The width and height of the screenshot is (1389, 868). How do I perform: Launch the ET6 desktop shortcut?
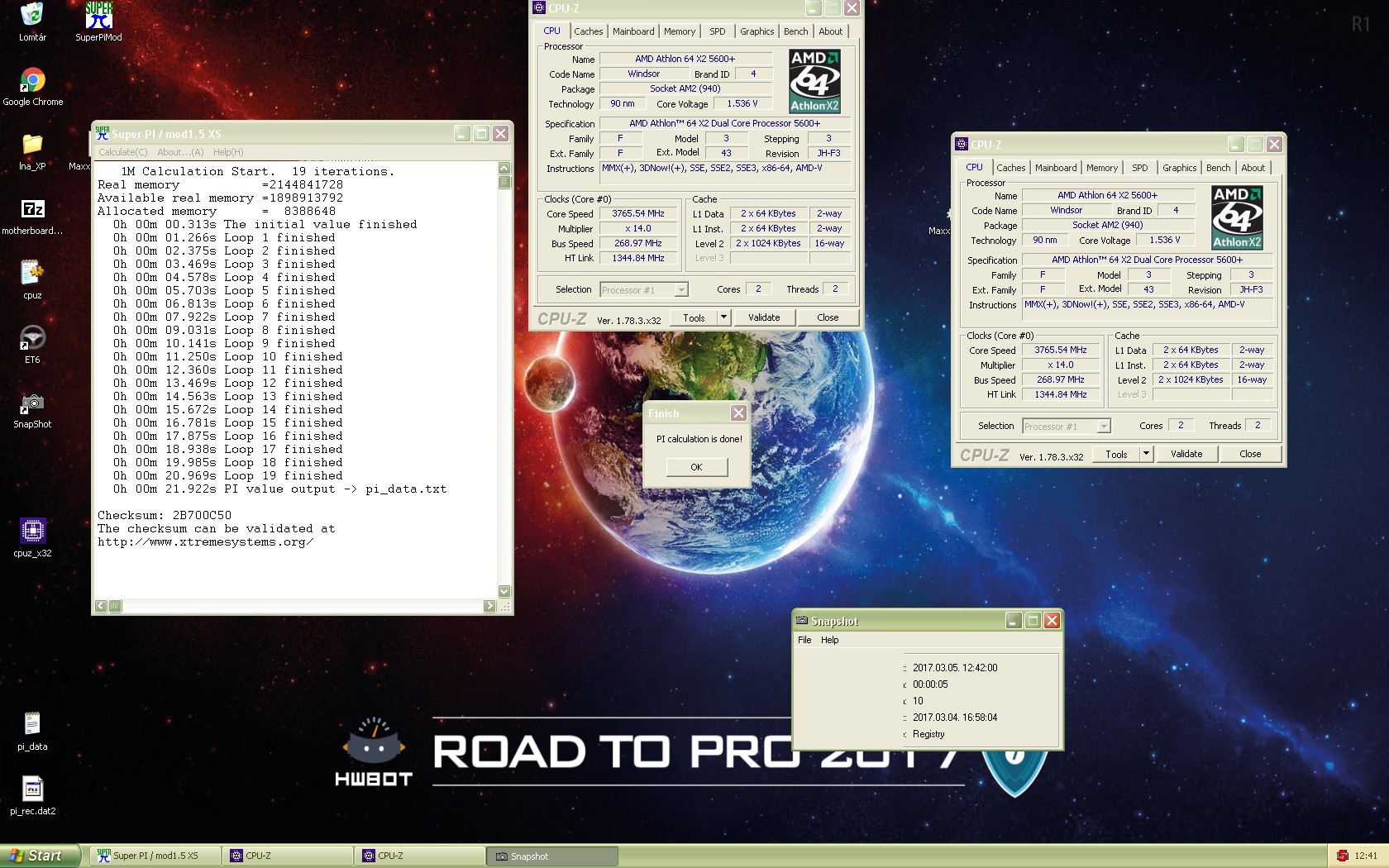point(32,338)
